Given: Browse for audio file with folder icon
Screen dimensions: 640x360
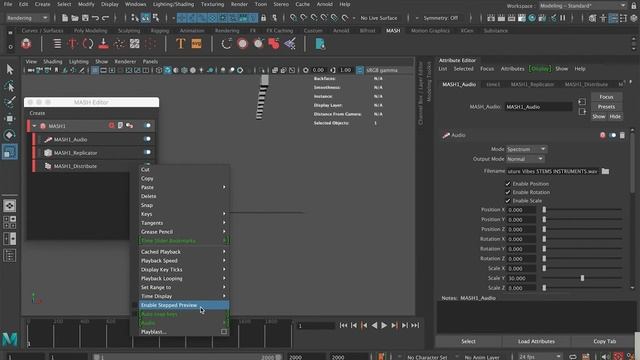Looking at the screenshot, I should click(x=605, y=171).
